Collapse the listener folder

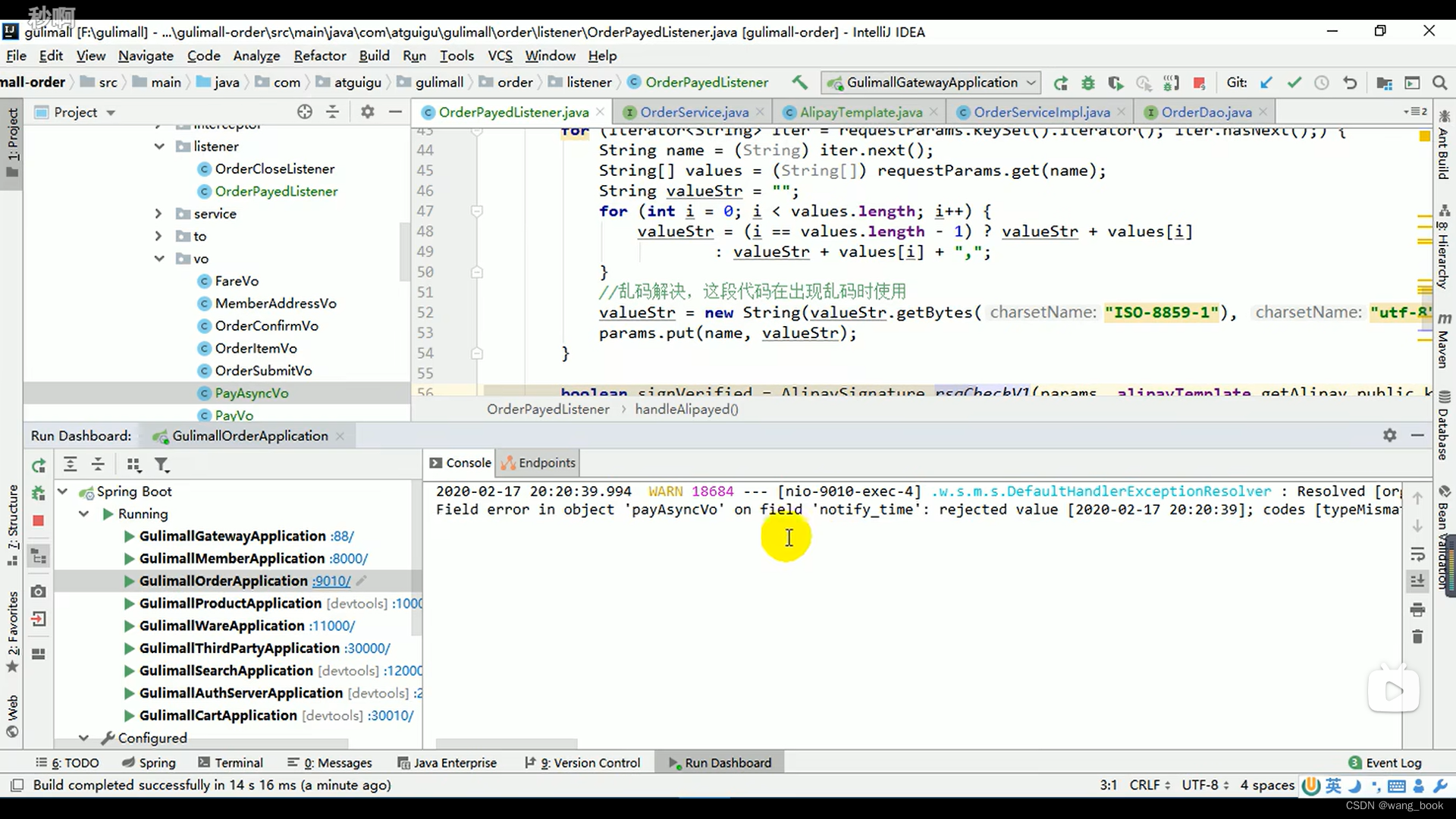[159, 146]
